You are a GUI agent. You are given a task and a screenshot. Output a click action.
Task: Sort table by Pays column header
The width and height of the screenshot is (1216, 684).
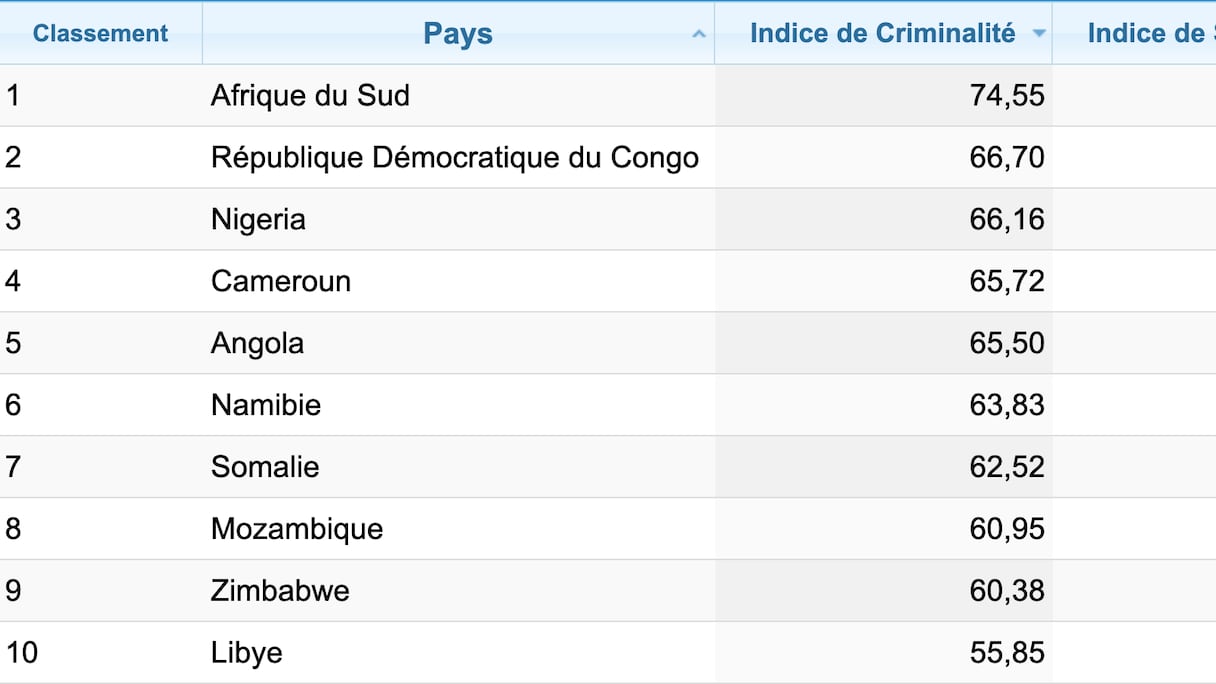[458, 34]
